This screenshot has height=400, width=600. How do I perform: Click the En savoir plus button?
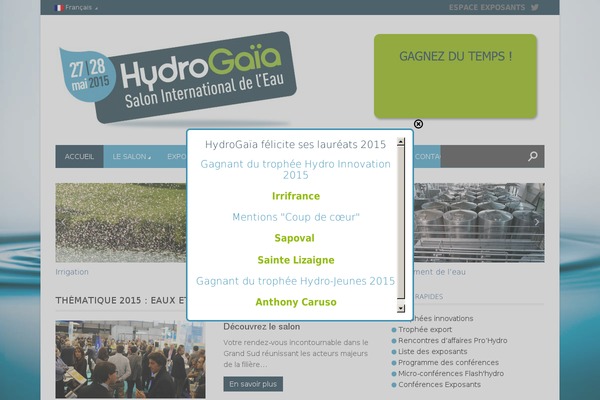point(253,384)
